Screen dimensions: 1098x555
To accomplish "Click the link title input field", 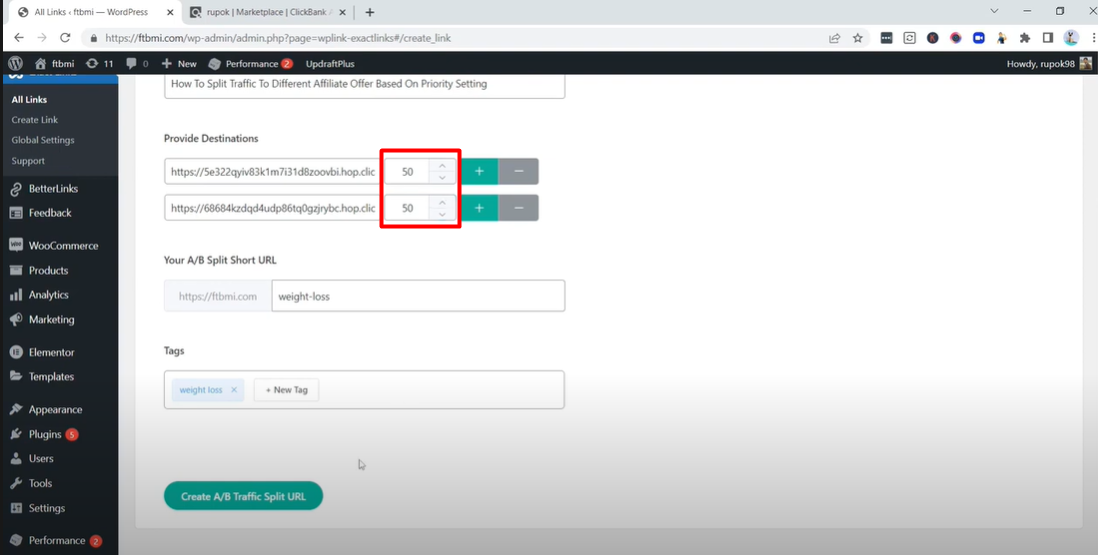I will 364,84.
